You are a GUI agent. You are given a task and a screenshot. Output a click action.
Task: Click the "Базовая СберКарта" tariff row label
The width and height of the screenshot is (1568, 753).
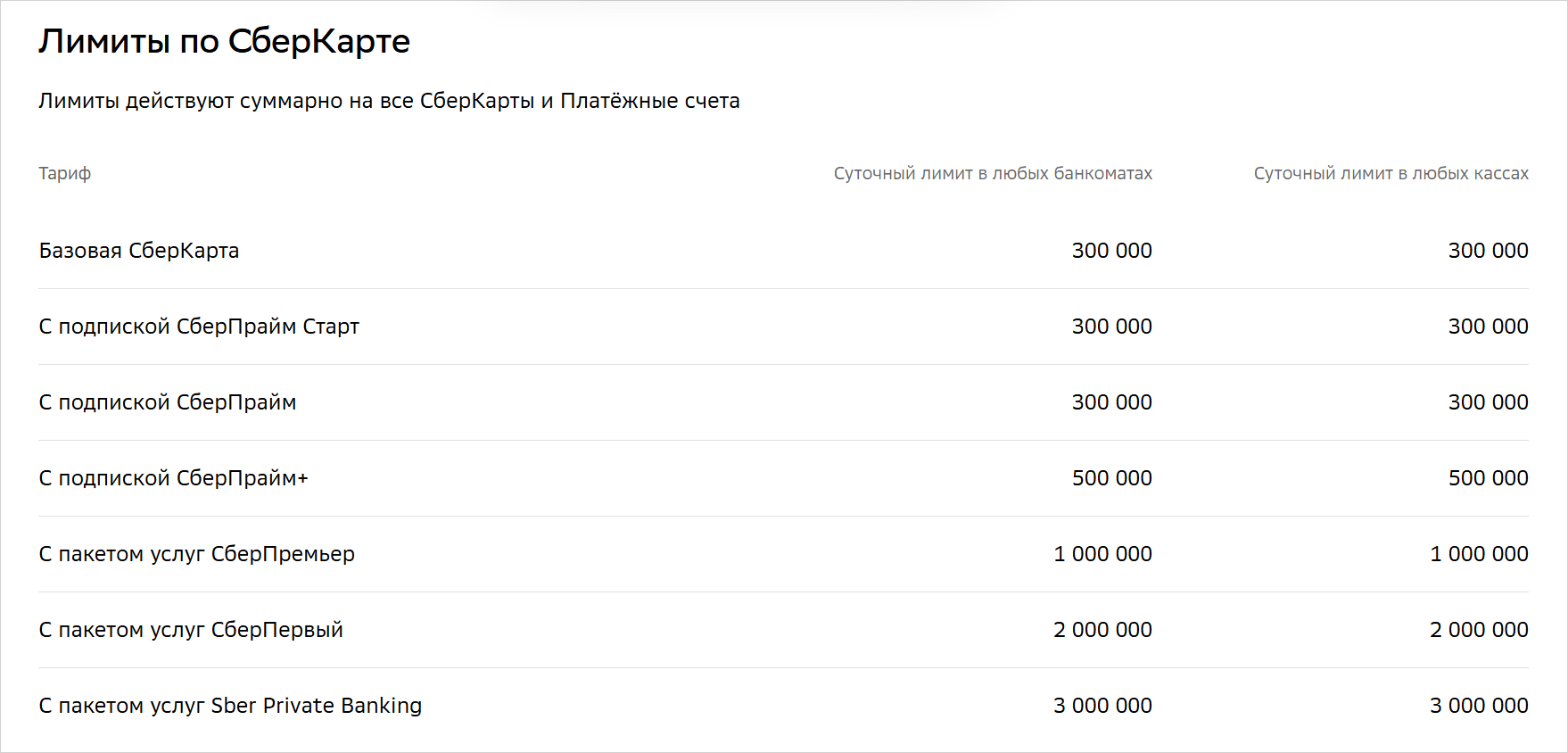[139, 251]
